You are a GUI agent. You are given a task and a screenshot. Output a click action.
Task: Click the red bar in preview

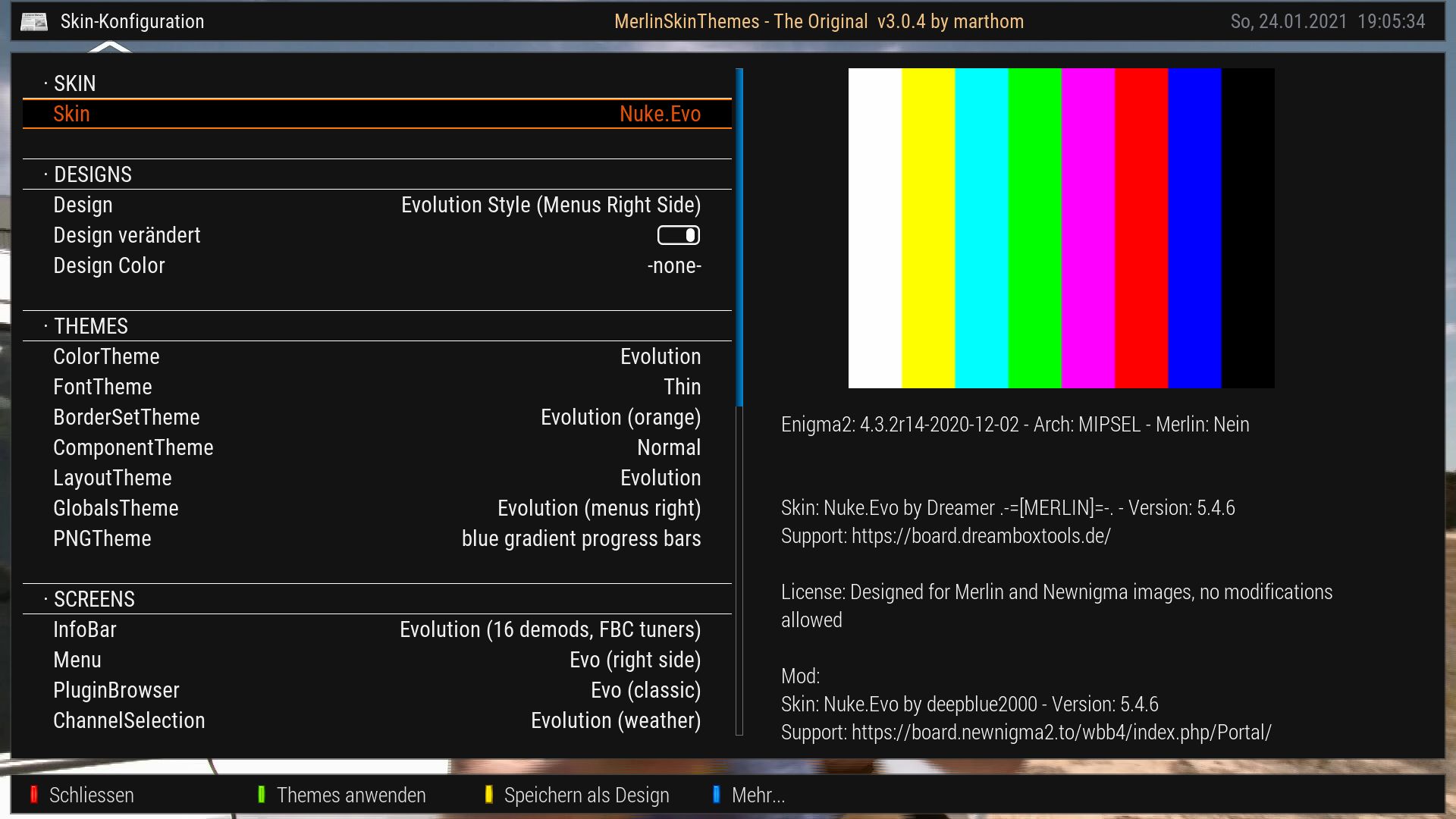1141,228
